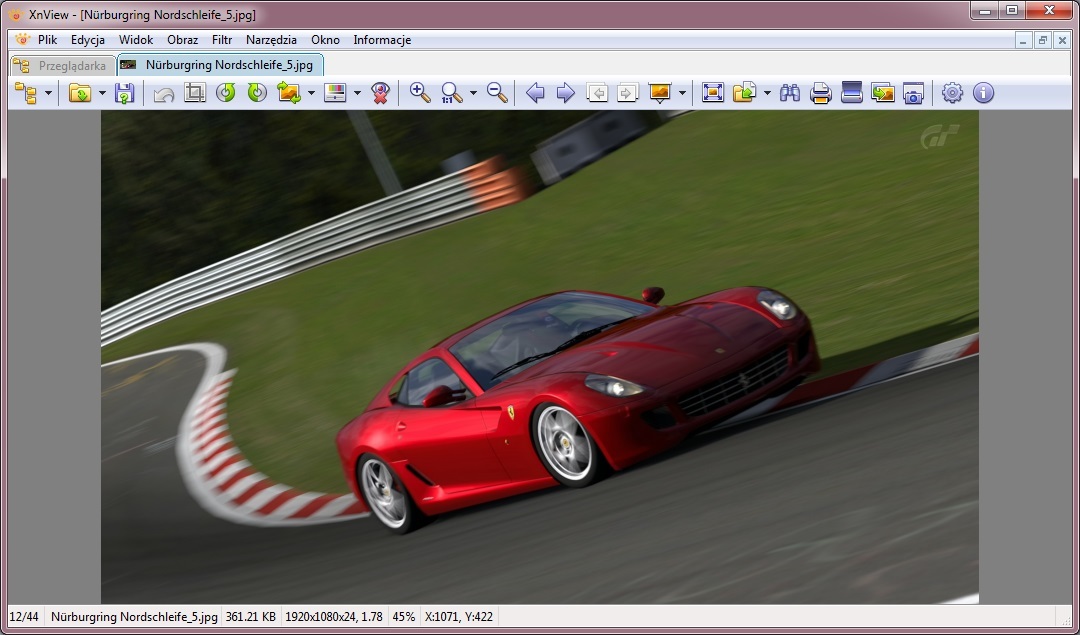
Task: Switch to the Przeglądarka tab
Action: tap(63, 65)
